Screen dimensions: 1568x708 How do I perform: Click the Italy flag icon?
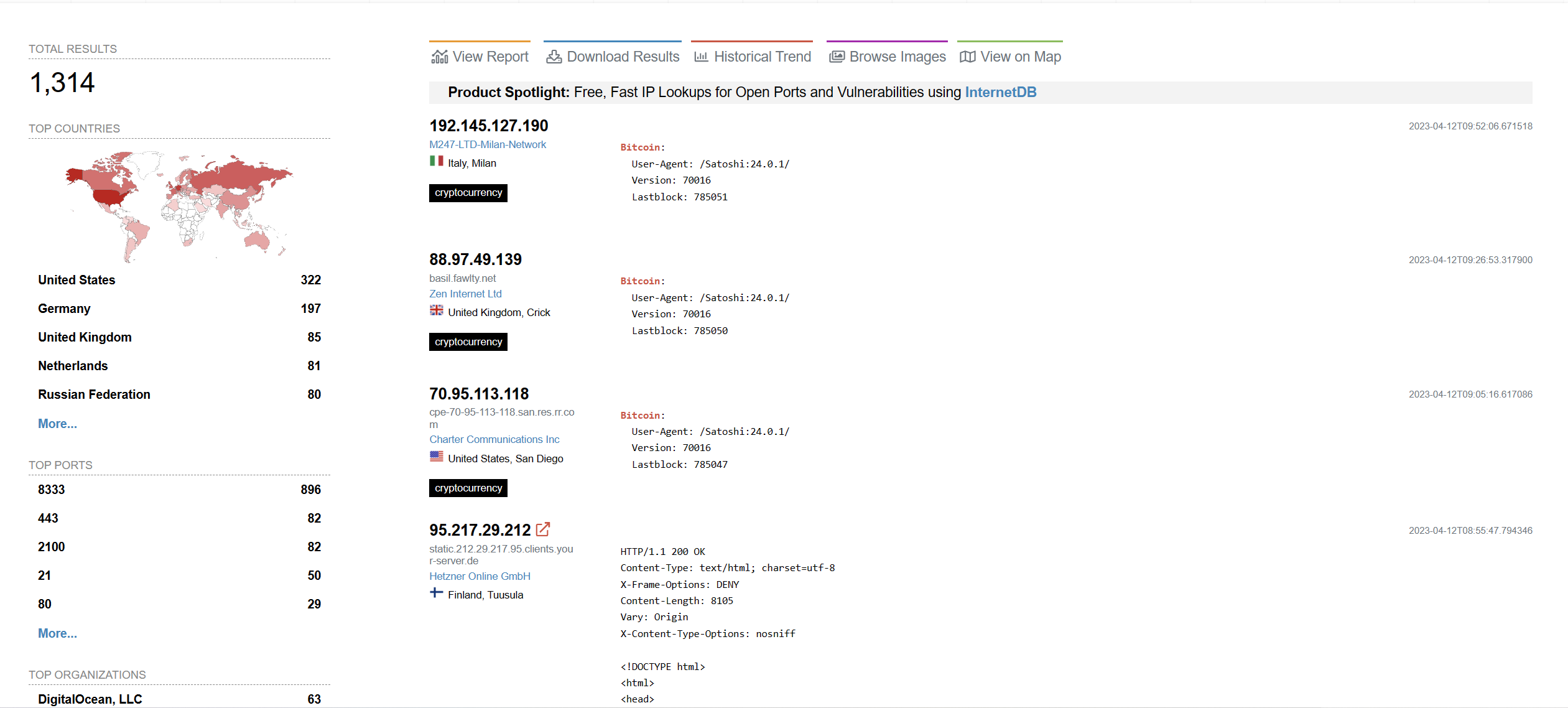[436, 161]
